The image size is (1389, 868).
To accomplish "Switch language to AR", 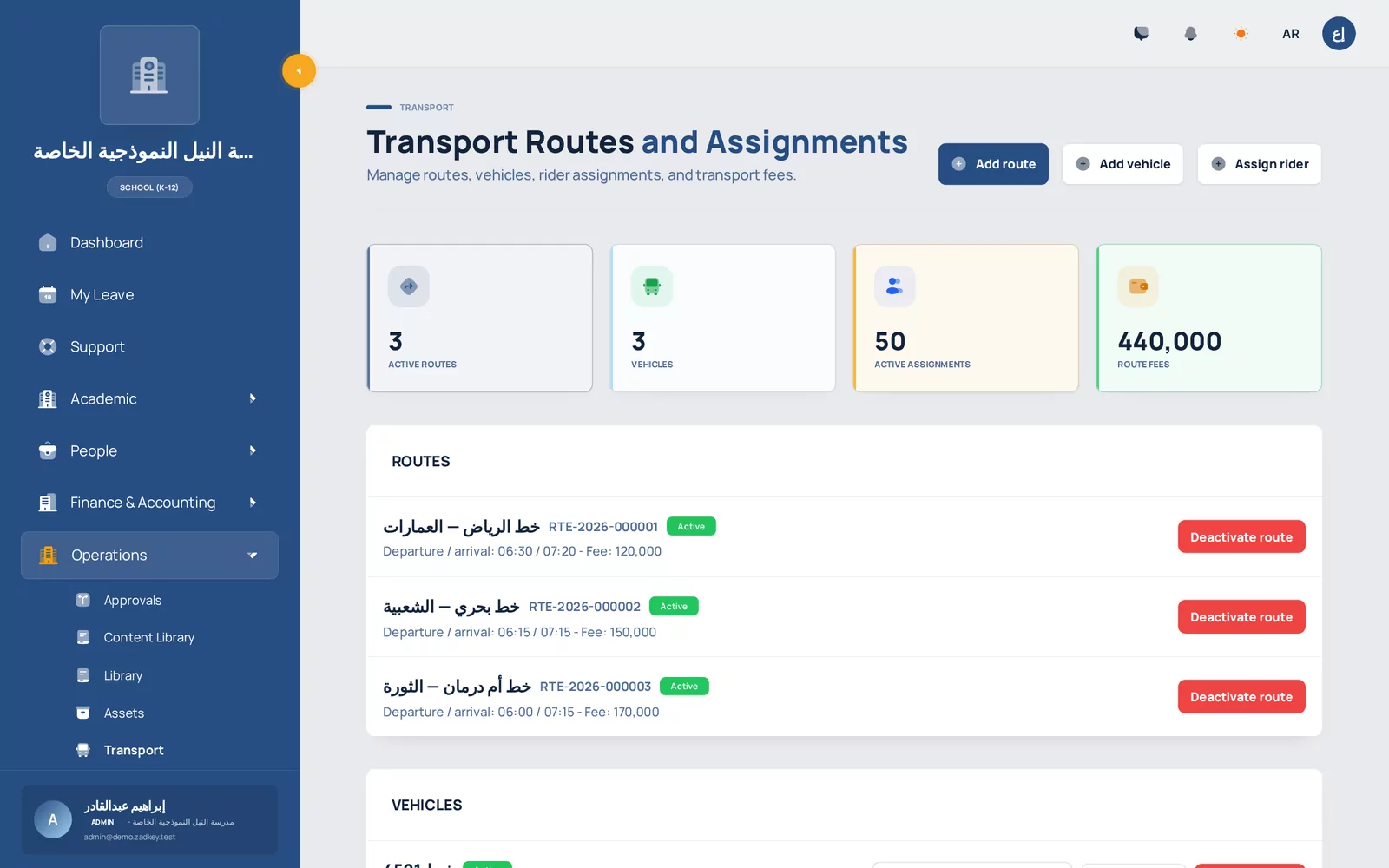I will (x=1291, y=34).
